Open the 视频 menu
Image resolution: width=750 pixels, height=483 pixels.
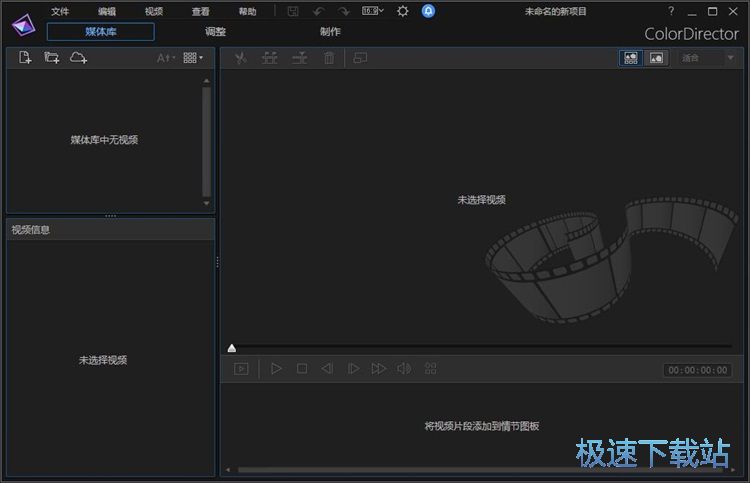(154, 11)
